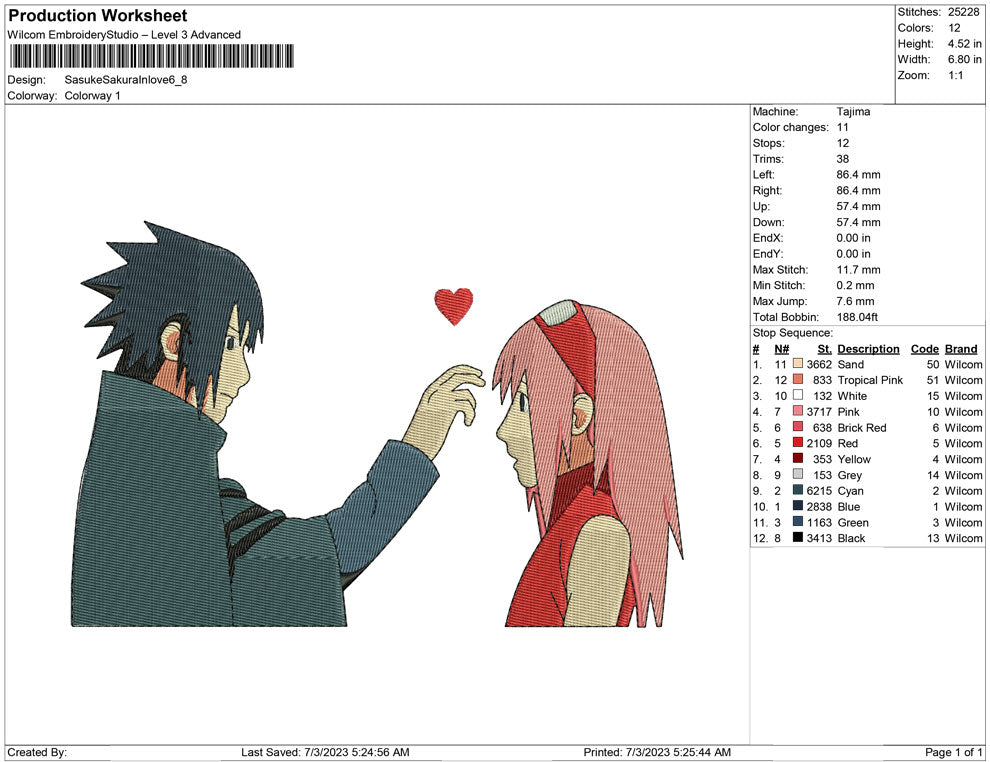Image resolution: width=990 pixels, height=762 pixels.
Task: Select the Green thread color swatch
Action: click(x=797, y=522)
